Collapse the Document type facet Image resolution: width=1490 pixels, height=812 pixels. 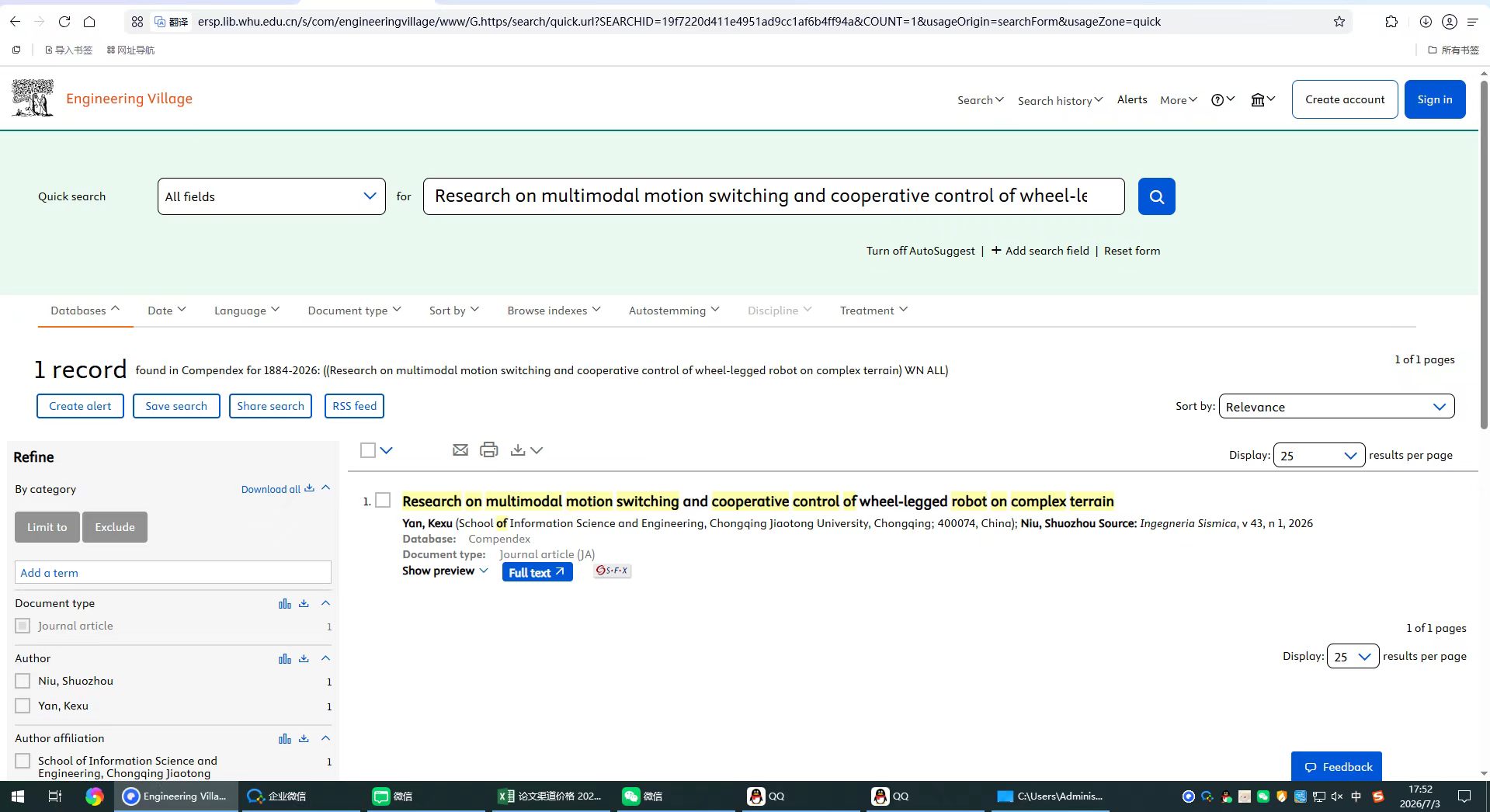click(x=325, y=603)
